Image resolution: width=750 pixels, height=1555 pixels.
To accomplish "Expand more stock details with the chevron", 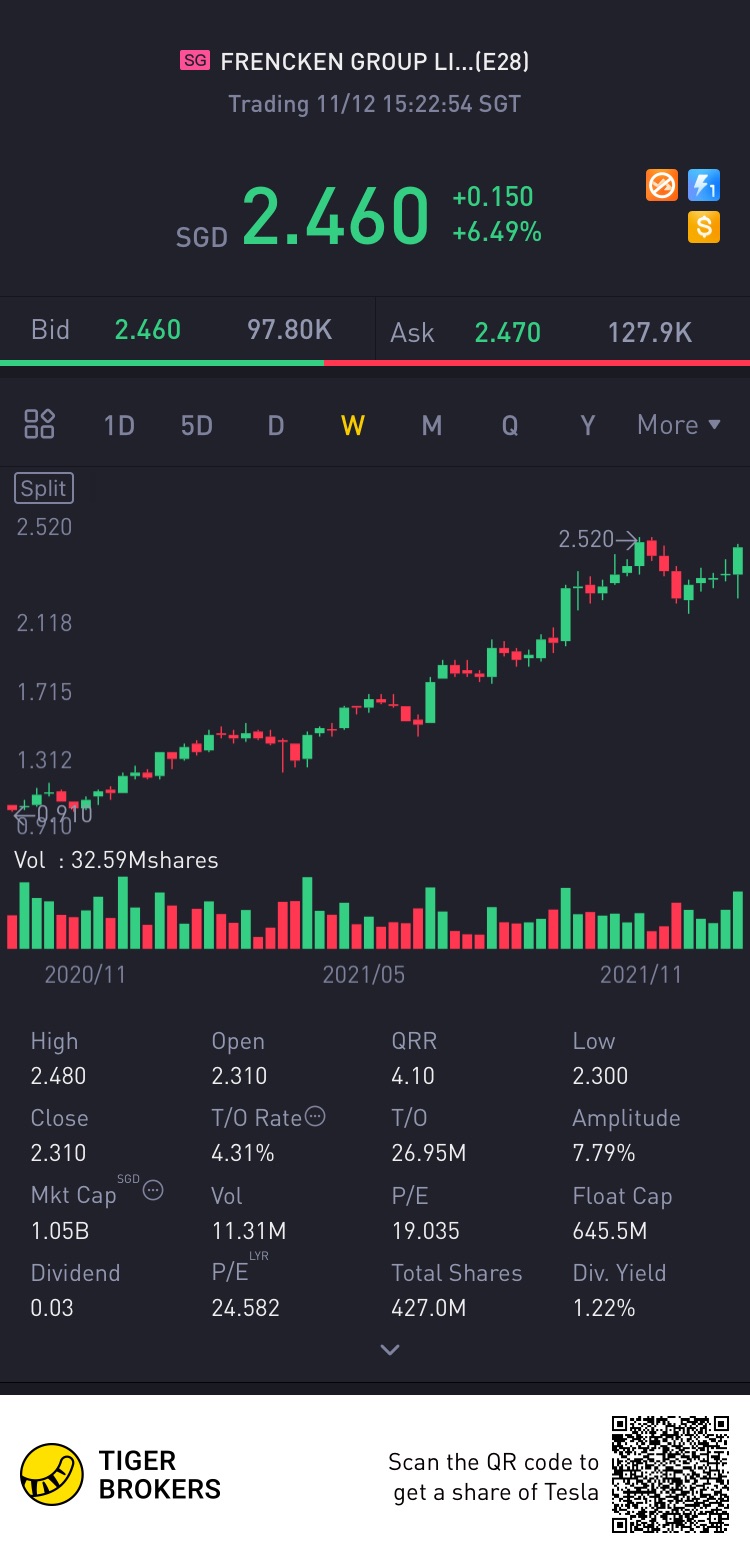I will [390, 1350].
